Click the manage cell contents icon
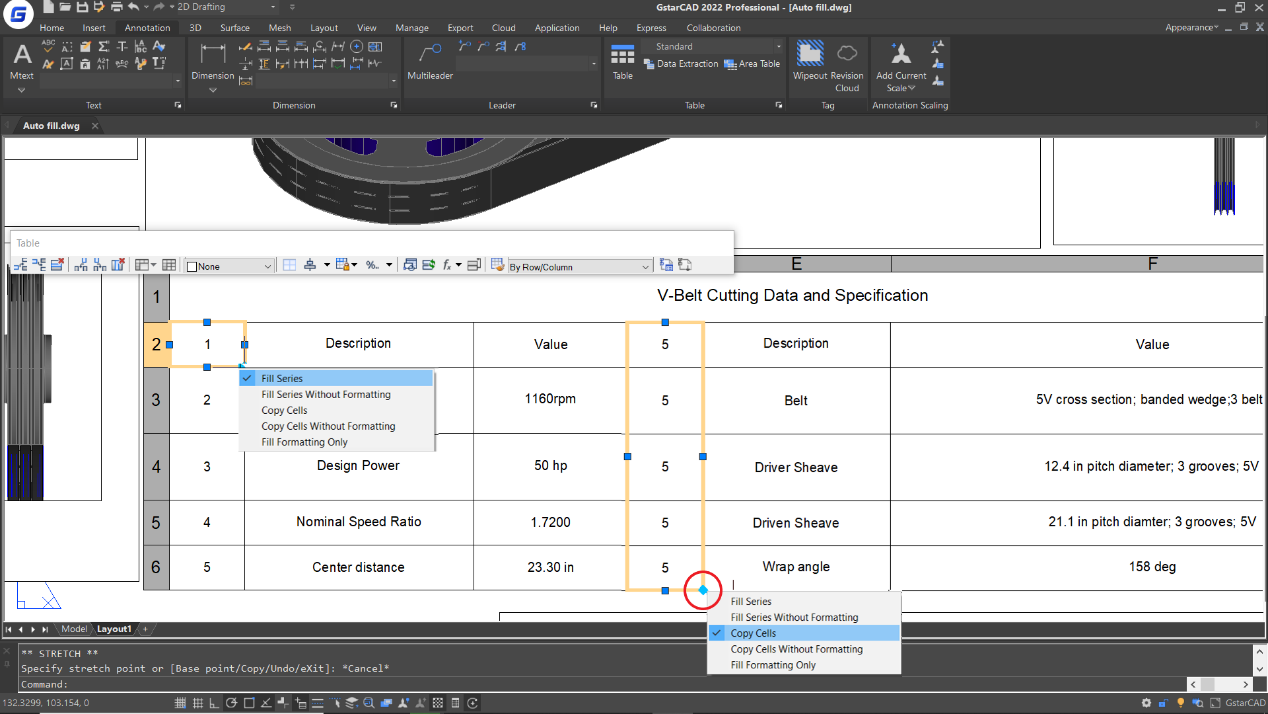The image size is (1268, 714). point(474,265)
